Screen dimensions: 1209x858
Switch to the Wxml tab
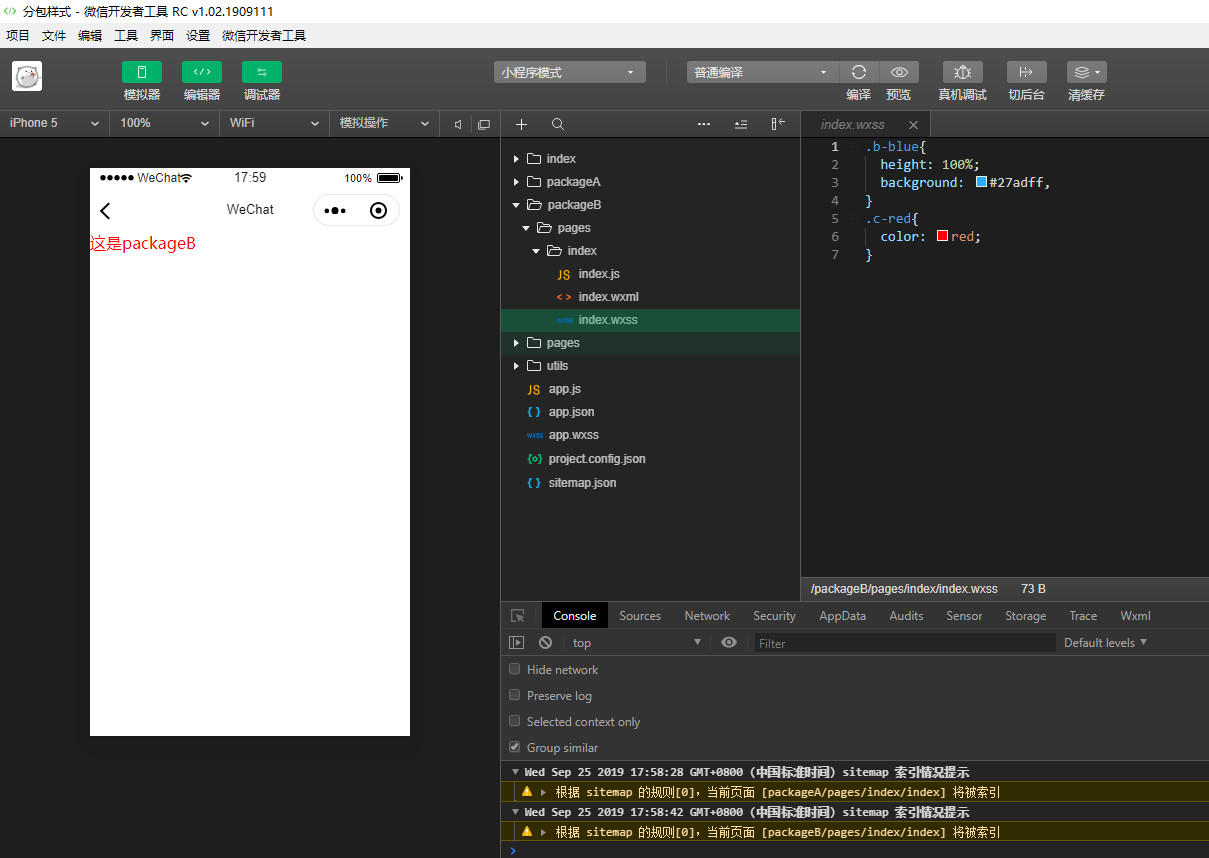1135,616
